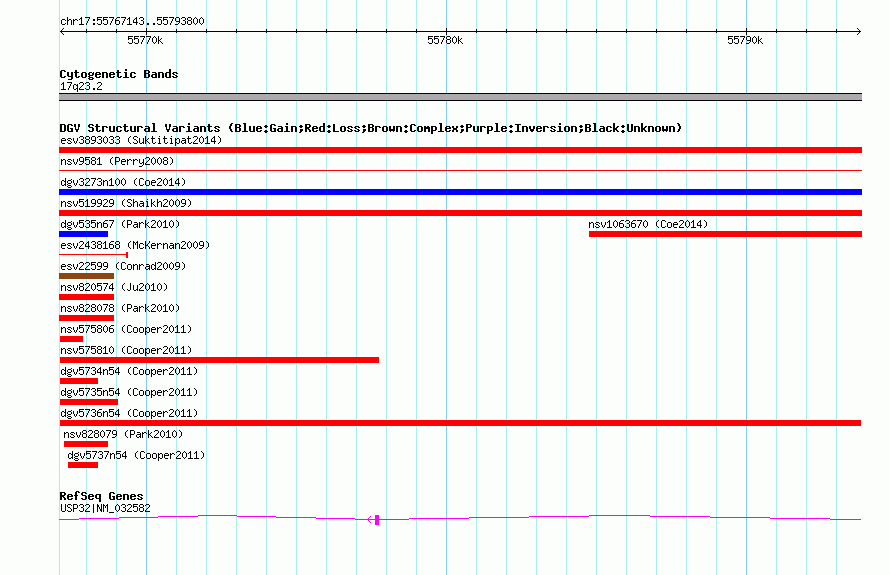Click the DGV Structural Variants track title
The height and width of the screenshot is (575, 890).
click(371, 128)
